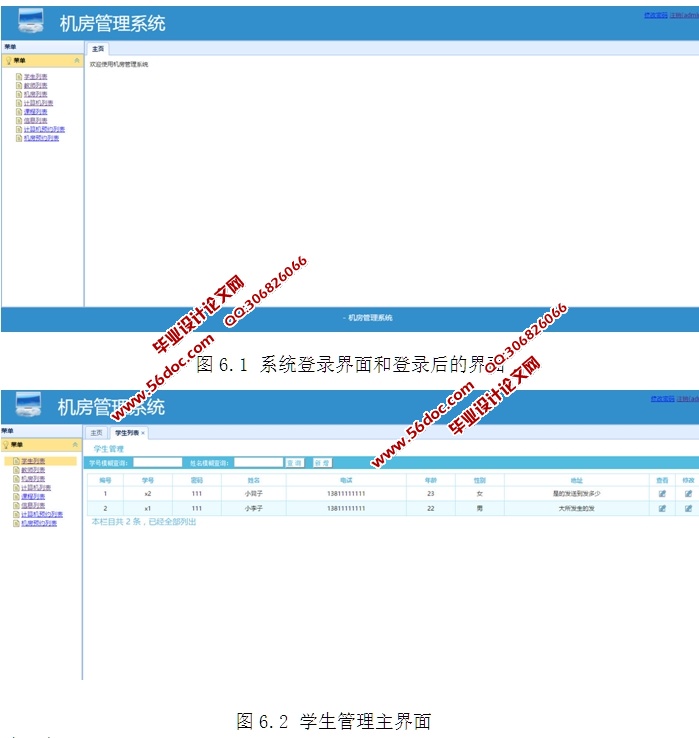Open 教师列表 from the welcome page menu
The width and height of the screenshot is (699, 738).
(x=35, y=86)
